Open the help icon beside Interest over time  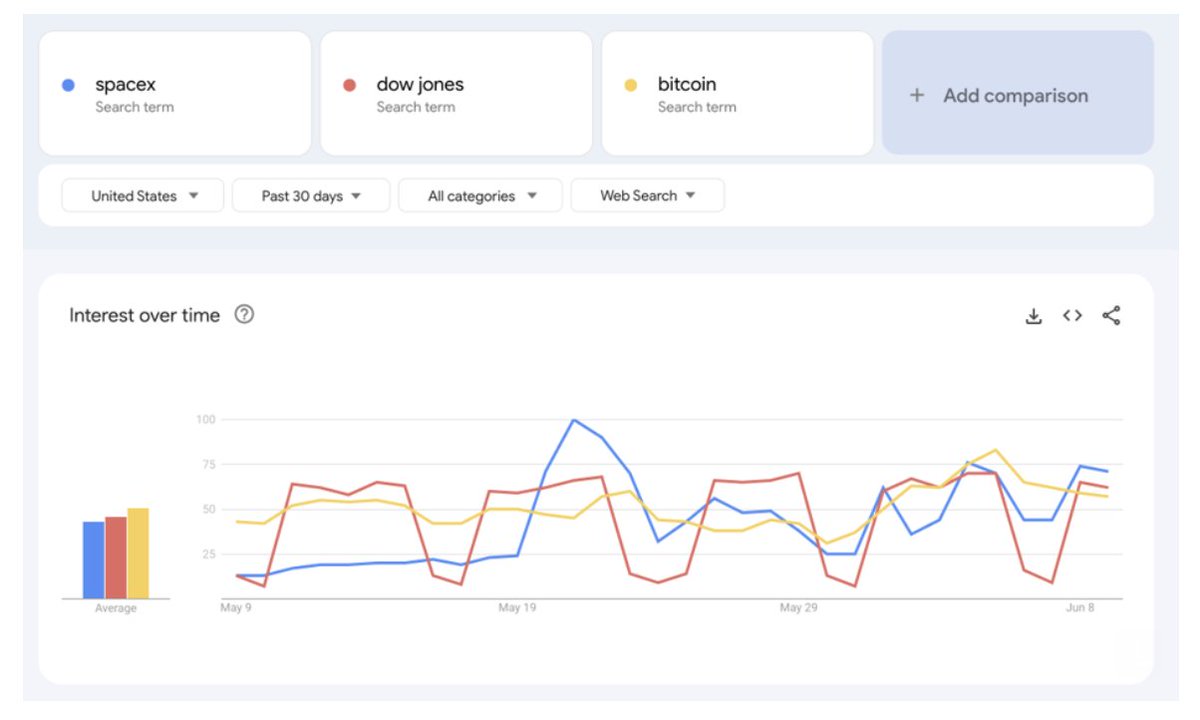pyautogui.click(x=244, y=315)
